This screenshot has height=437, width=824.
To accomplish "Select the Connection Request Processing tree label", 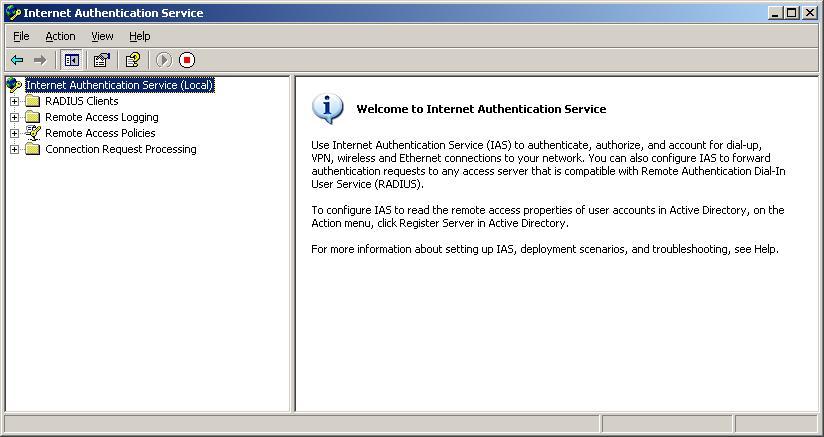I will click(121, 149).
